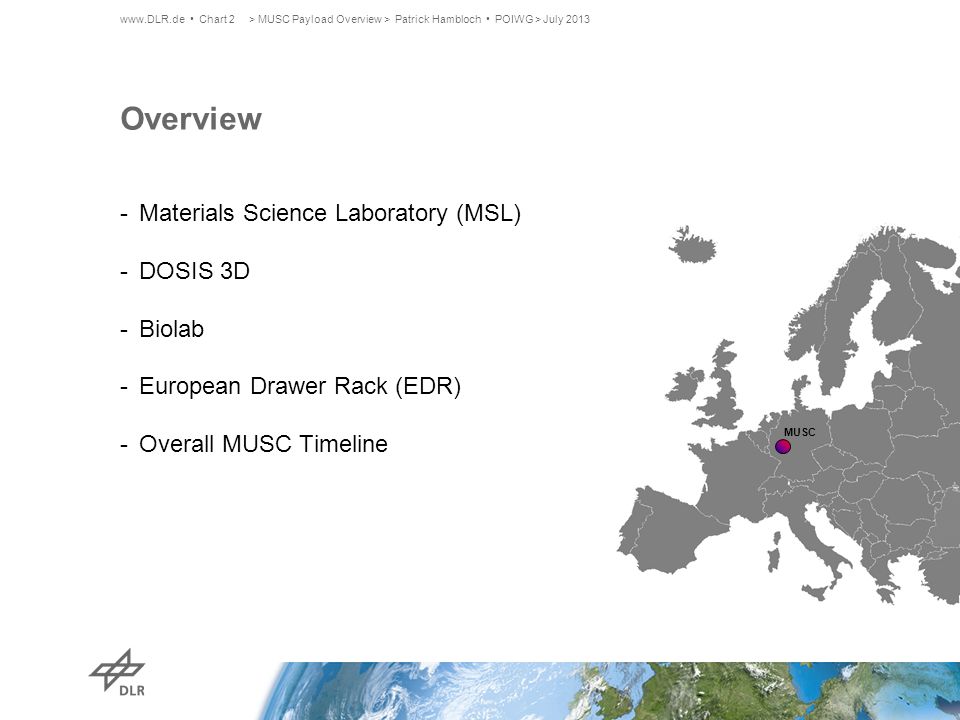Screen dimensions: 960x720
Task: Click the 'www.DLR.de' header text
Action: tap(152, 19)
